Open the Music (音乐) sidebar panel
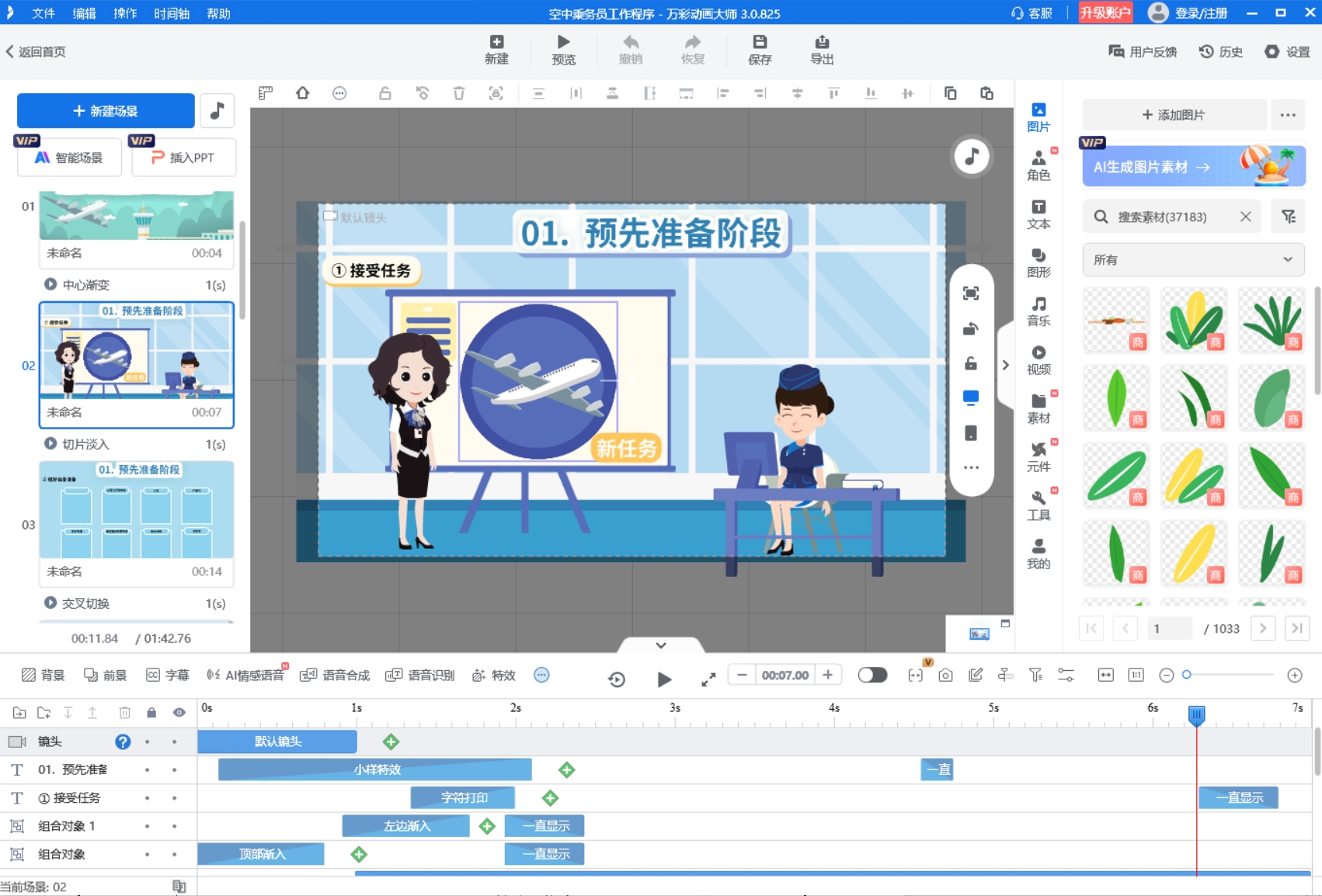 pos(1038,311)
